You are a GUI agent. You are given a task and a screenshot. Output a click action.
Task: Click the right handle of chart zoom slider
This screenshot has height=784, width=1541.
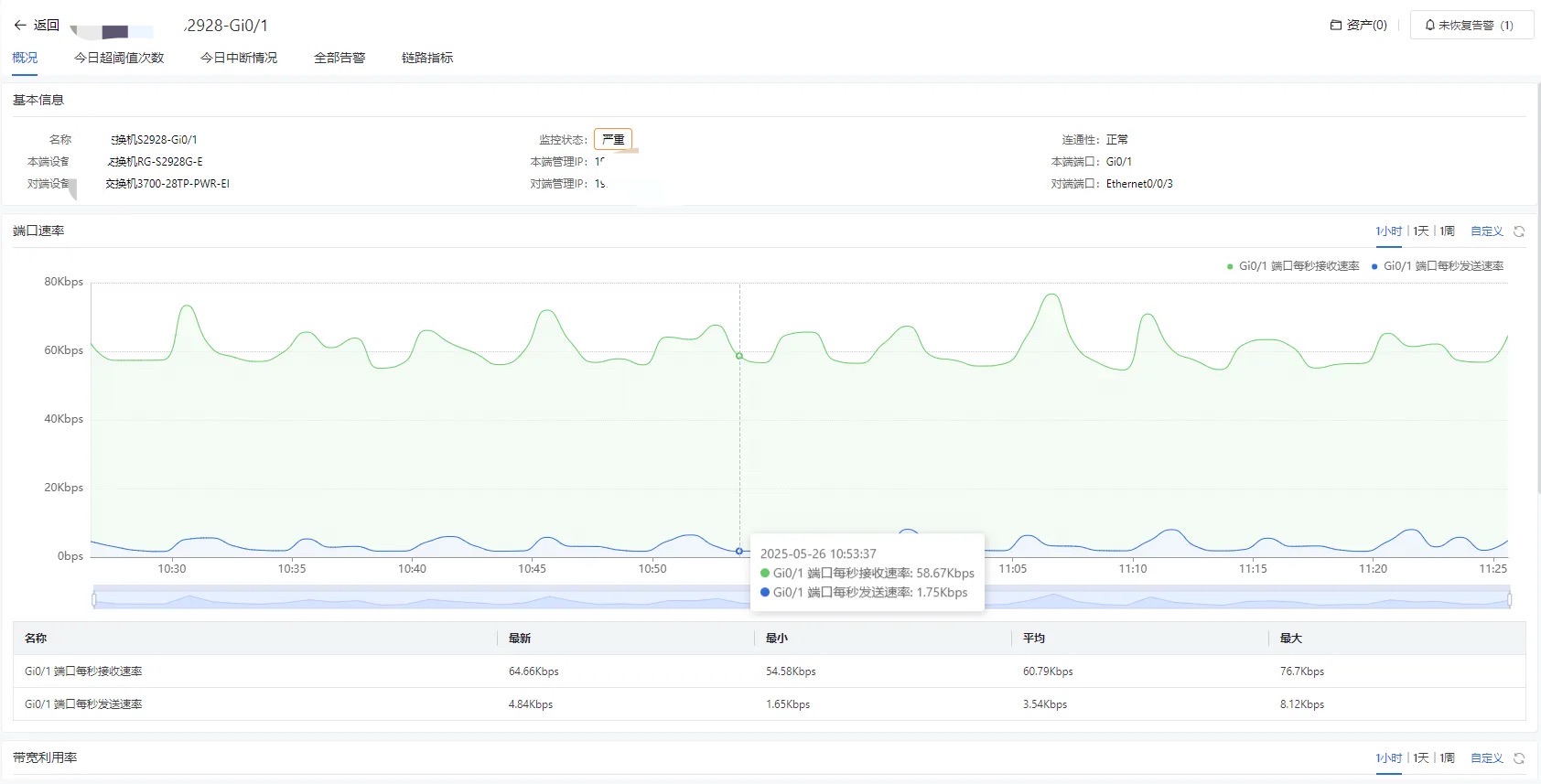(1509, 599)
